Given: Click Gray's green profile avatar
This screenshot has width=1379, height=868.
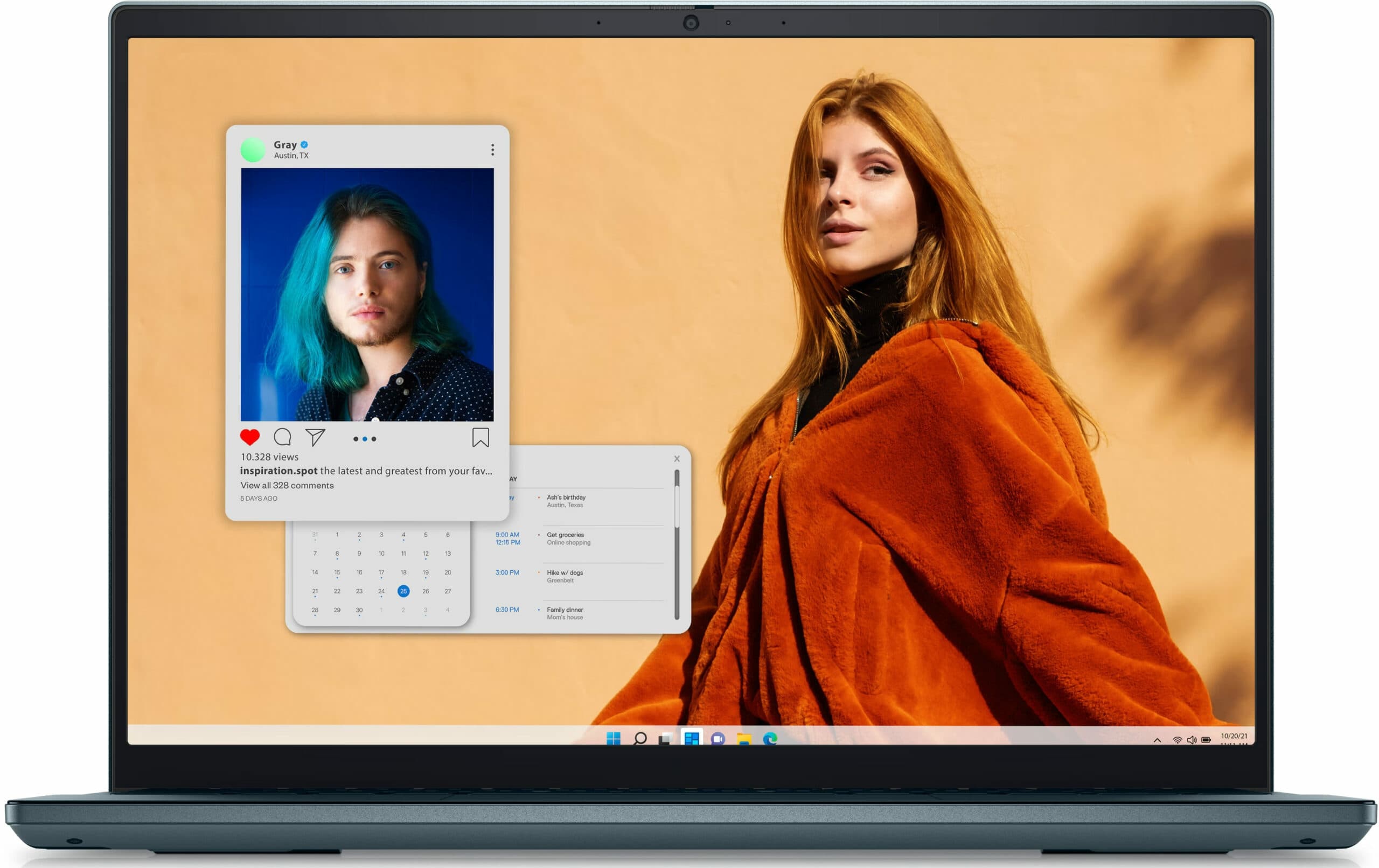Looking at the screenshot, I should (x=253, y=150).
